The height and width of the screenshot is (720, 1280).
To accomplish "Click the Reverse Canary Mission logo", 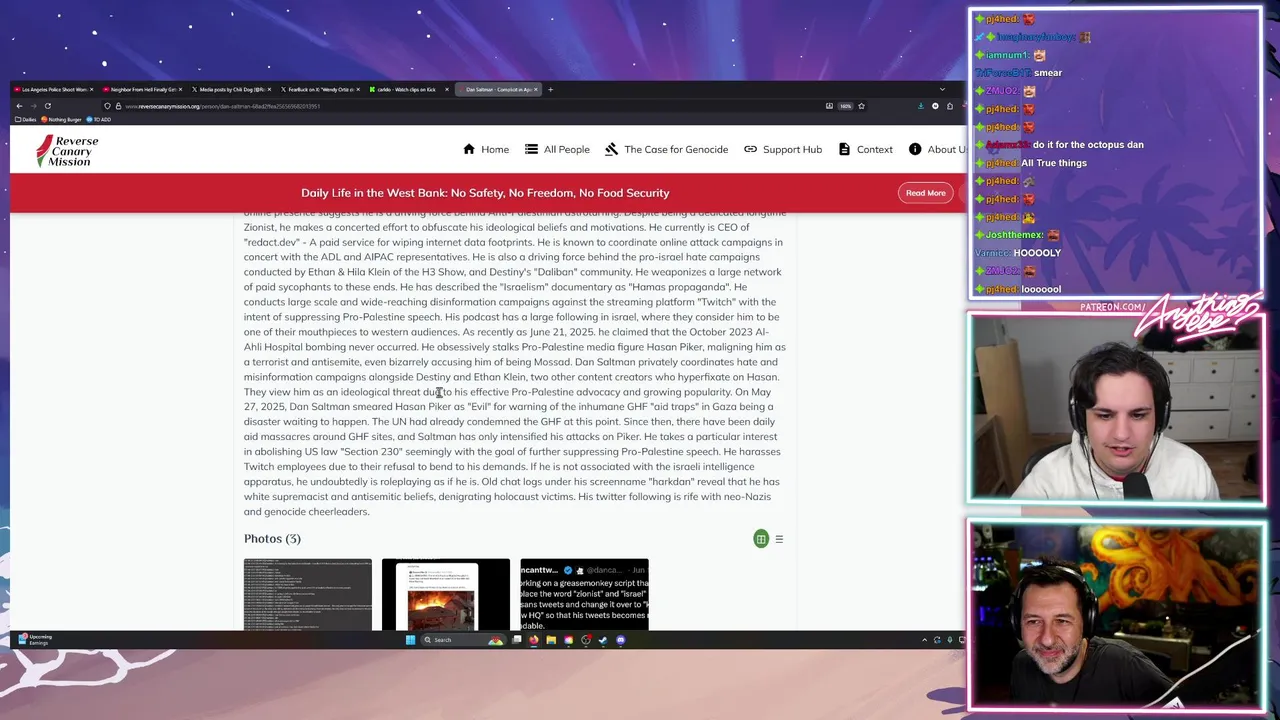I will point(68,151).
